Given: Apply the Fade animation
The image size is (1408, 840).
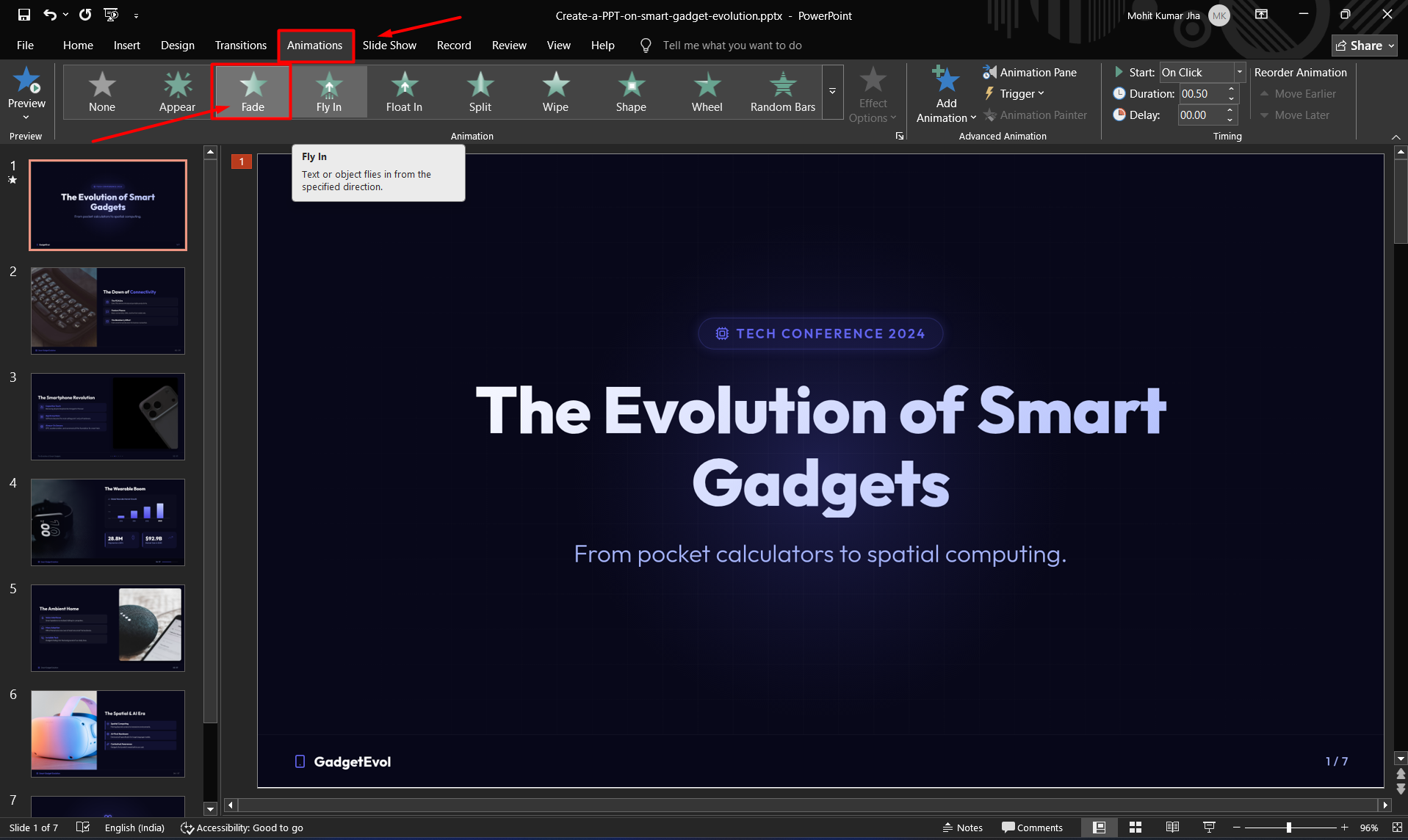Looking at the screenshot, I should [253, 92].
